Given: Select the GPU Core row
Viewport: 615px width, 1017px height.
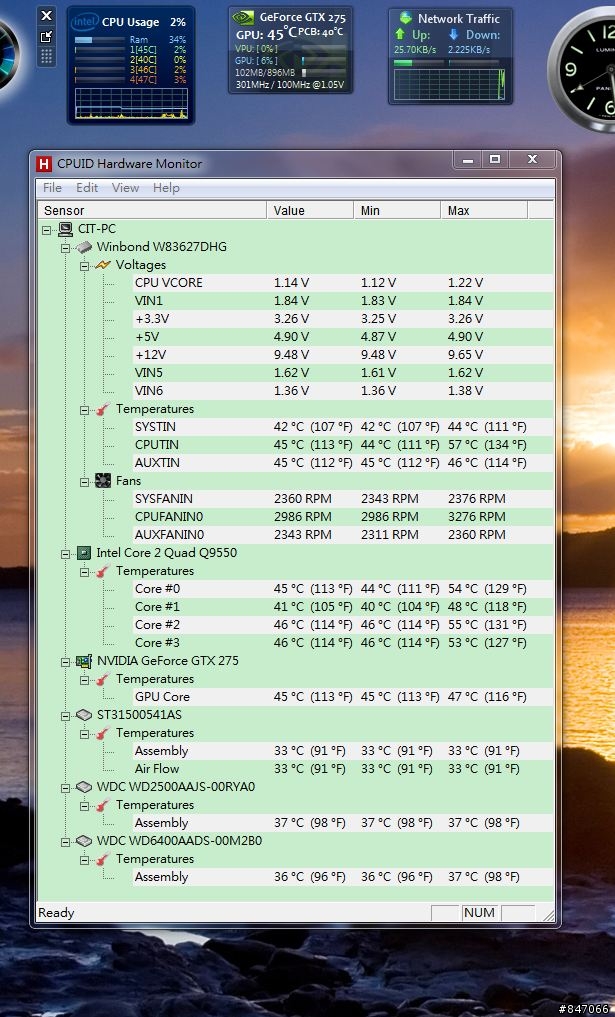Looking at the screenshot, I should (x=343, y=697).
